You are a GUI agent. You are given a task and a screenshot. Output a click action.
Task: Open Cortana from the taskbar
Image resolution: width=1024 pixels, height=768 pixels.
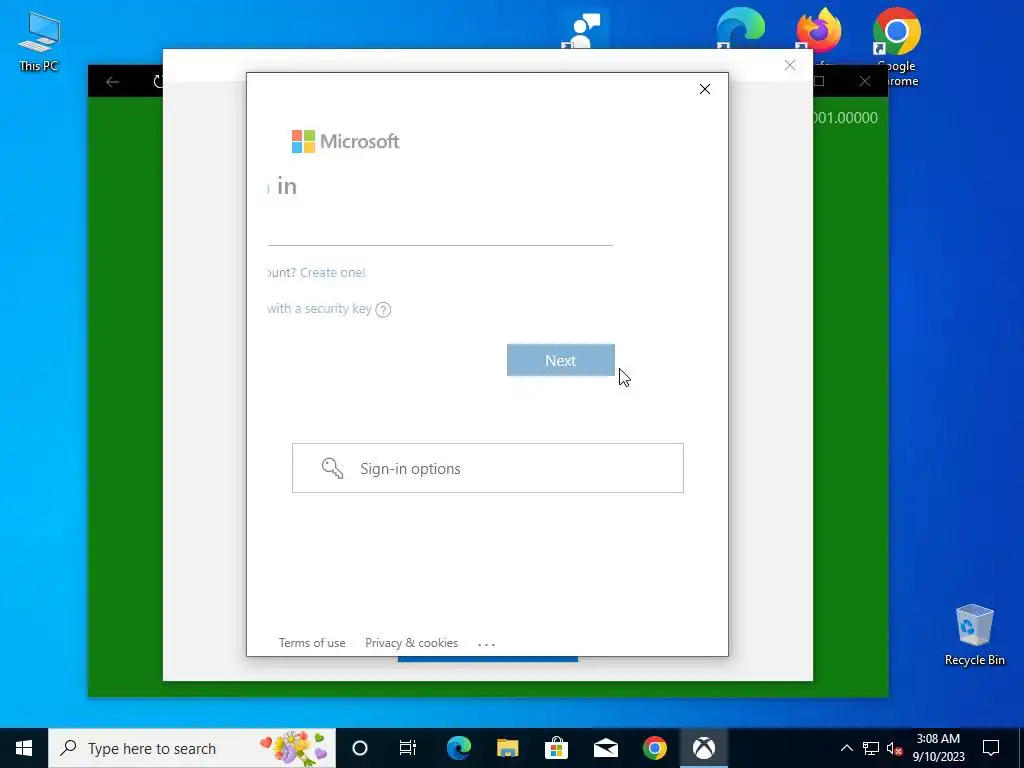360,748
